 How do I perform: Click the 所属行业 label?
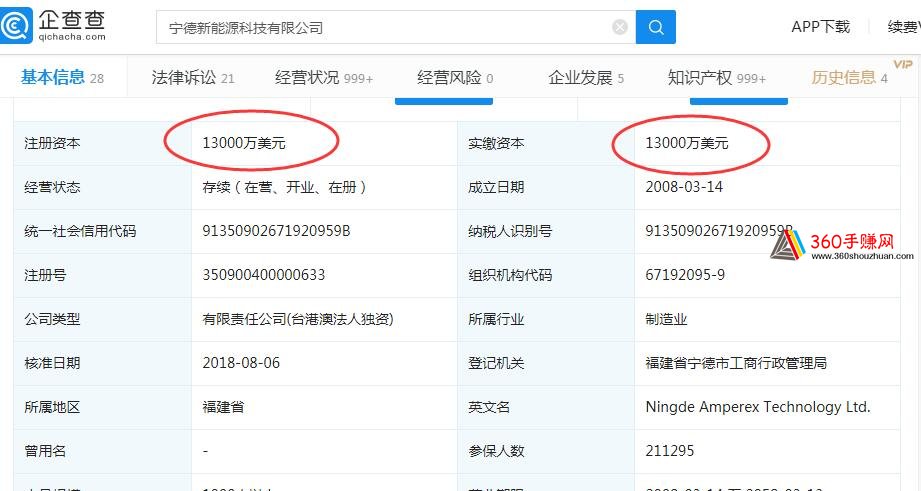pyautogui.click(x=496, y=319)
